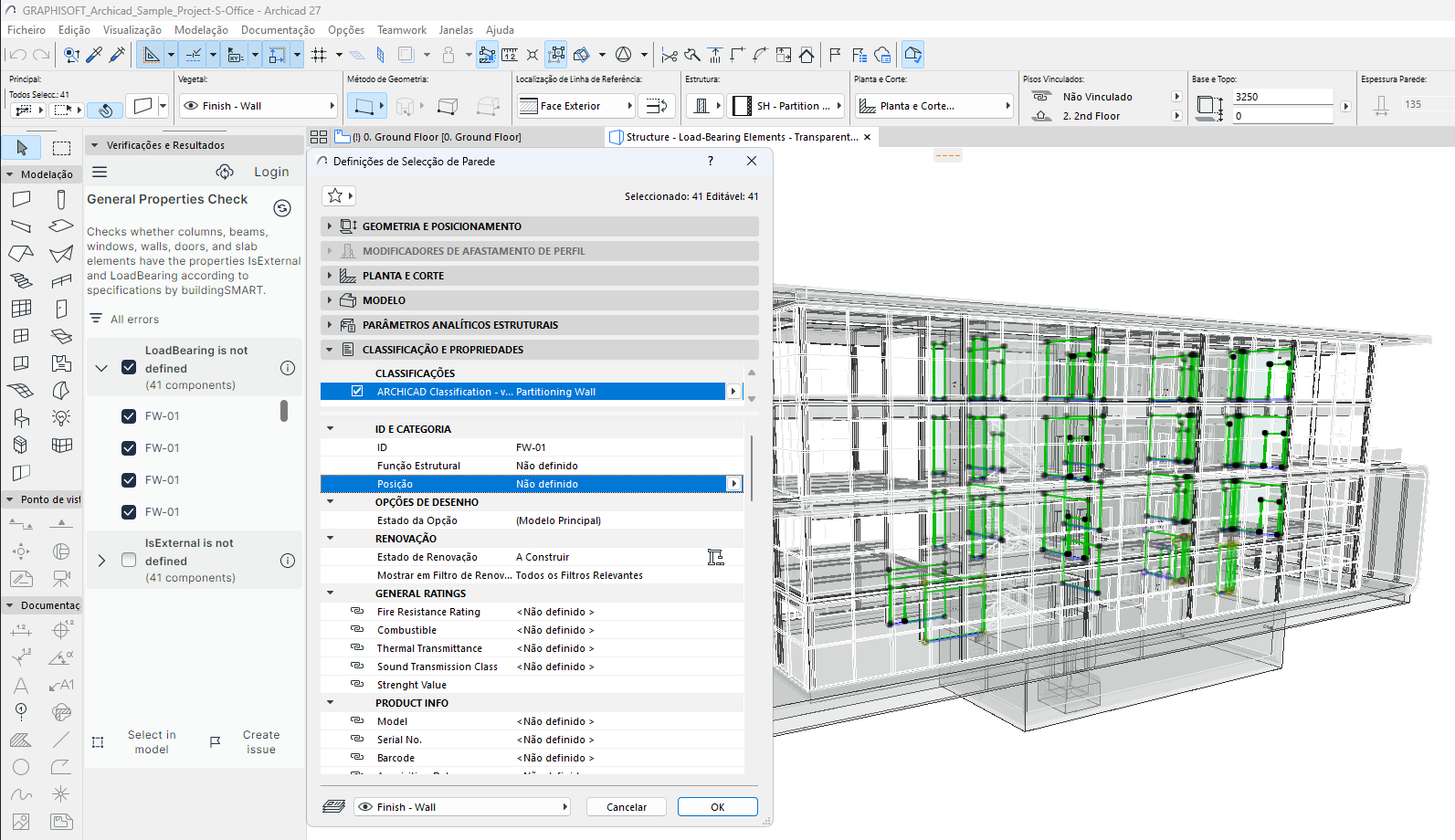Click the renovation status icon beside A Construir
The image size is (1455, 840).
click(715, 557)
